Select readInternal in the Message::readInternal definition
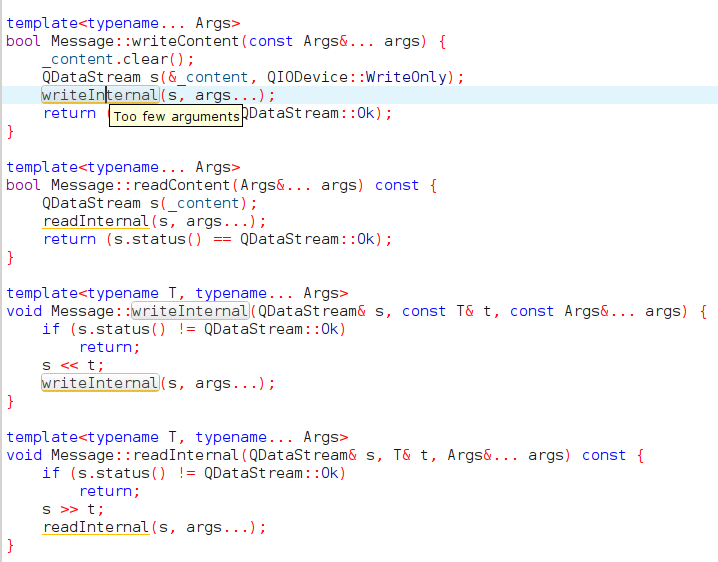Viewport: 718px width, 562px height. (185, 455)
